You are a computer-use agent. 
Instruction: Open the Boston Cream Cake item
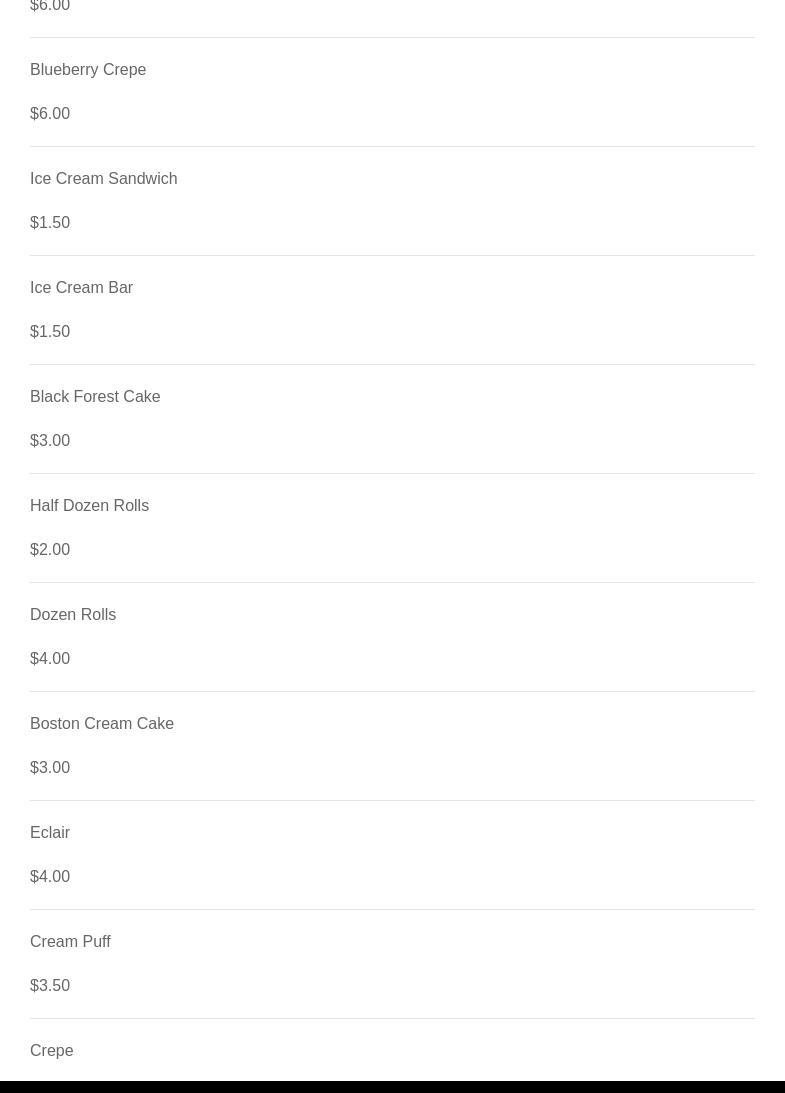coord(102,724)
